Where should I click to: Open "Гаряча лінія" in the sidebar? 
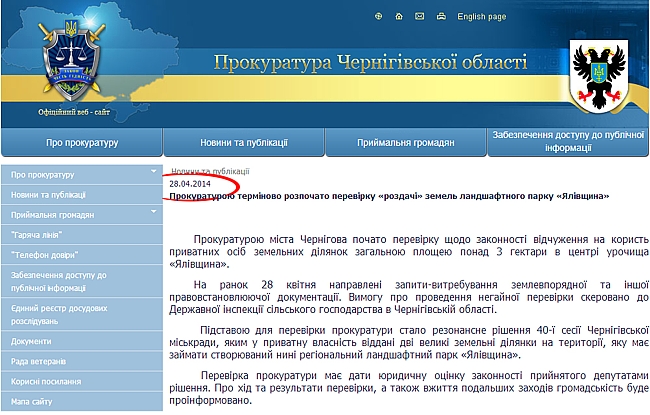[38, 234]
